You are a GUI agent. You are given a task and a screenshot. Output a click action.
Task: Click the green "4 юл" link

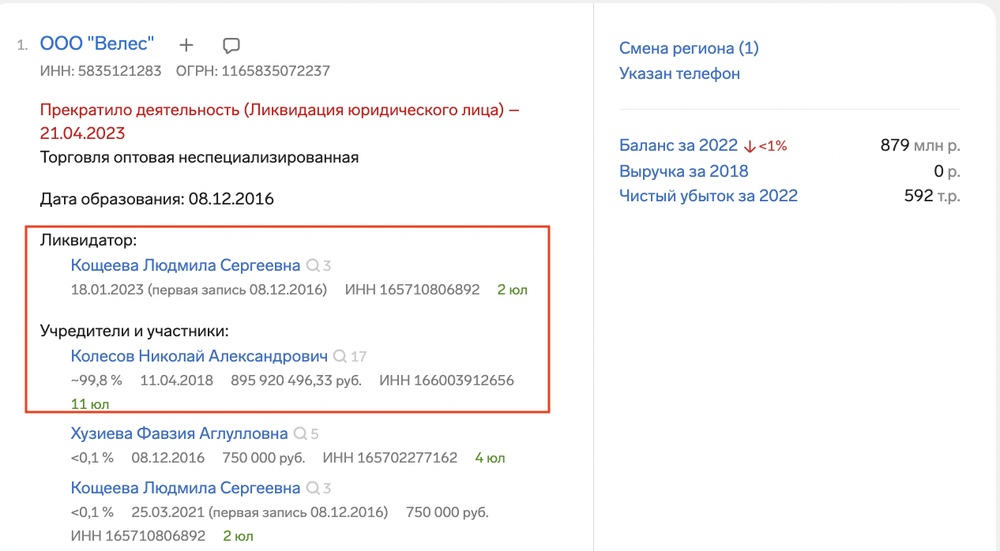click(x=490, y=458)
